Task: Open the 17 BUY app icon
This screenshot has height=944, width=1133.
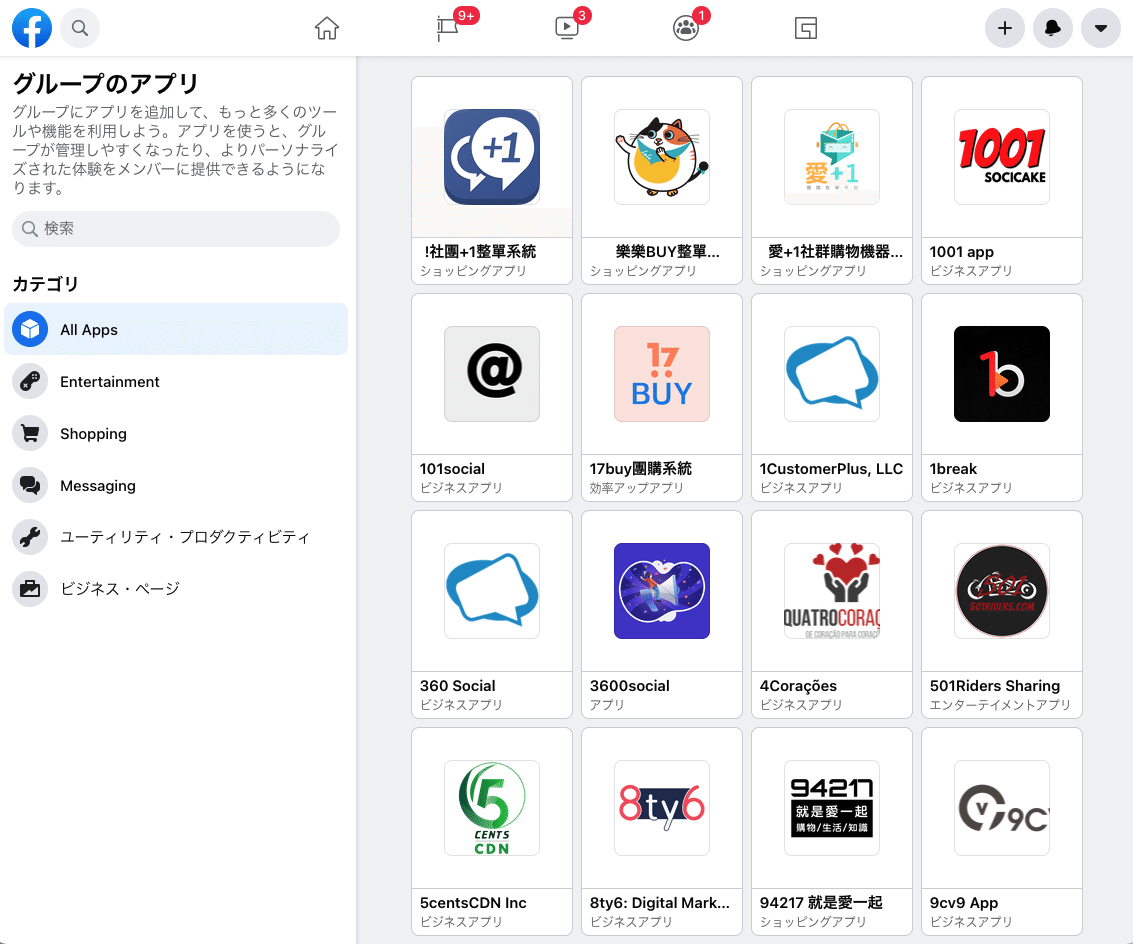Action: pyautogui.click(x=661, y=374)
